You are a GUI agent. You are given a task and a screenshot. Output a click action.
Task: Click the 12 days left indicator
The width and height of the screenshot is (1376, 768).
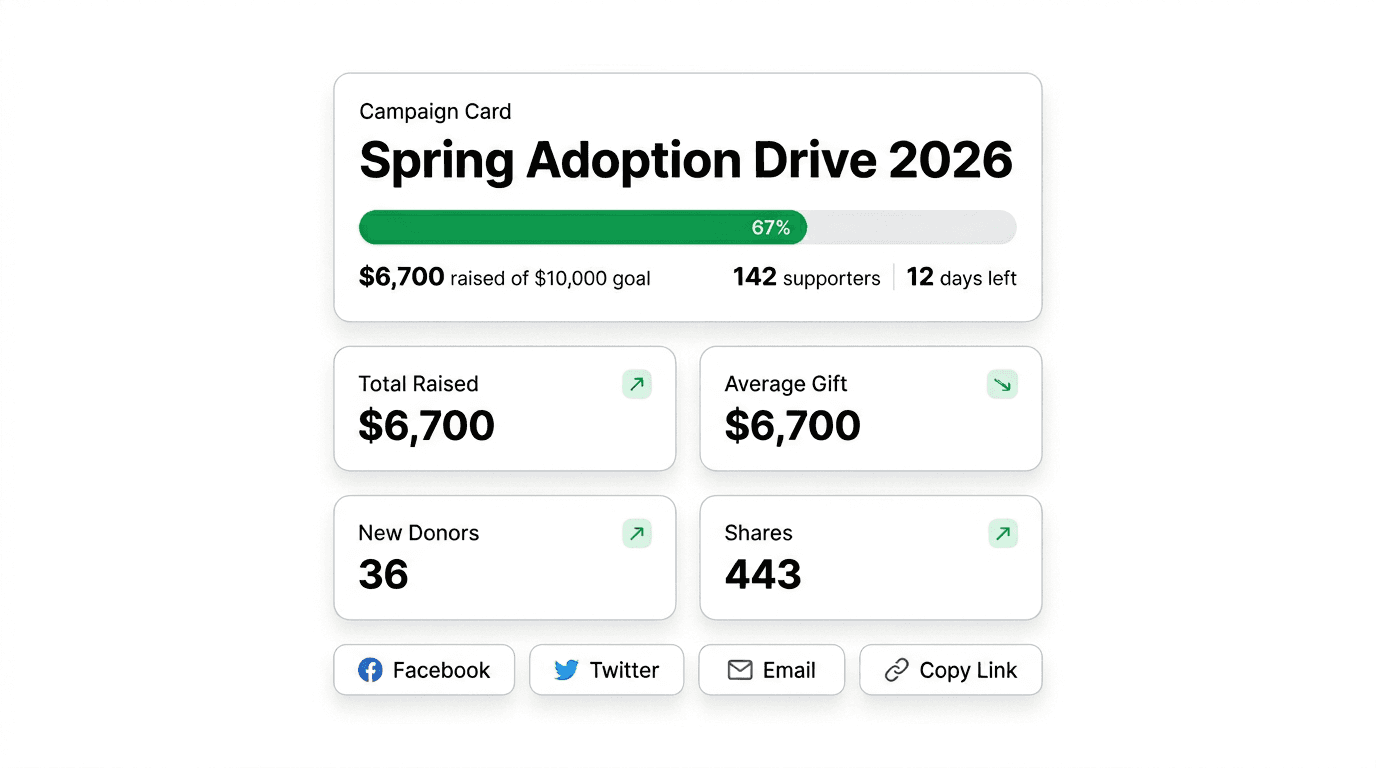[961, 277]
